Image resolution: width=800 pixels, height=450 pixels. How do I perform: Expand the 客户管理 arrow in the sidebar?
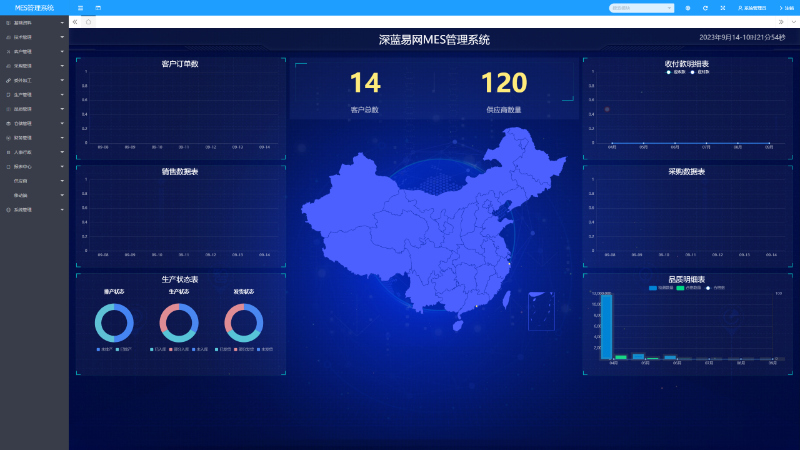point(62,52)
